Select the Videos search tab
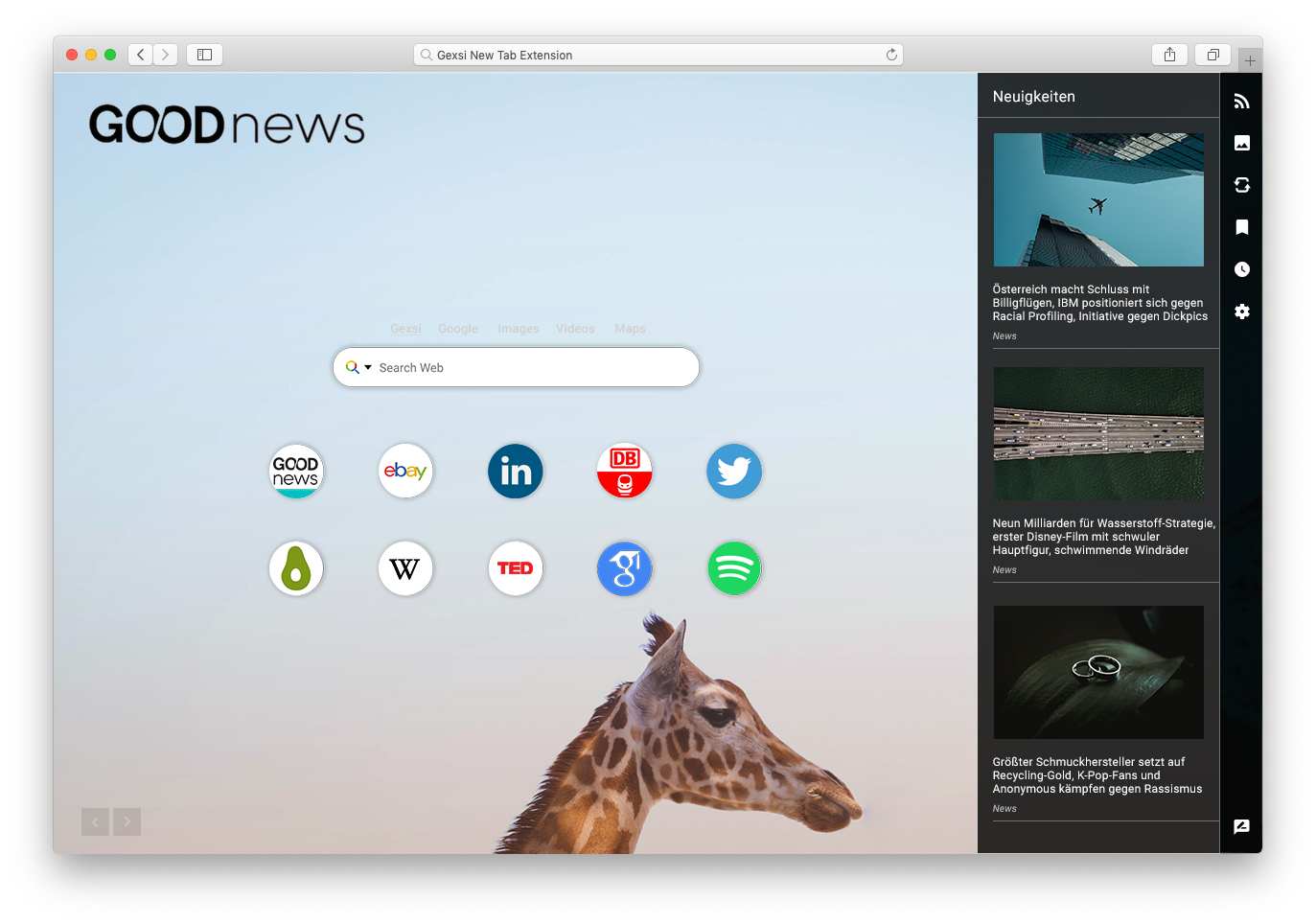The height and width of the screenshot is (924, 1316). [575, 329]
